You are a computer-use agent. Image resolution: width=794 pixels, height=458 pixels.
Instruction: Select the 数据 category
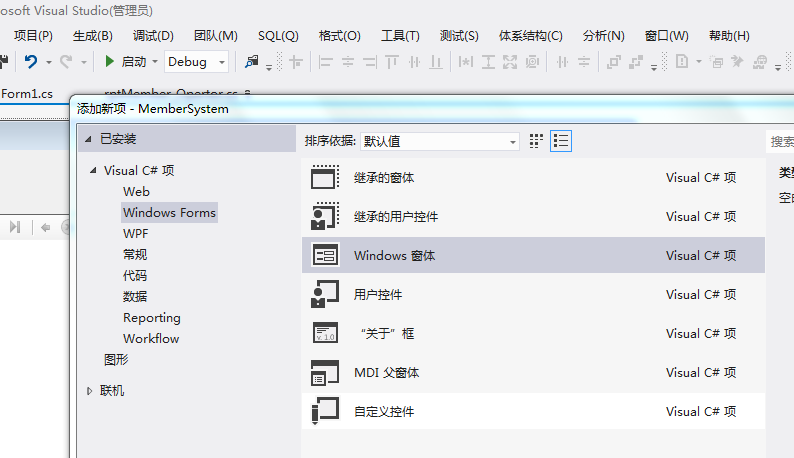[x=135, y=296]
